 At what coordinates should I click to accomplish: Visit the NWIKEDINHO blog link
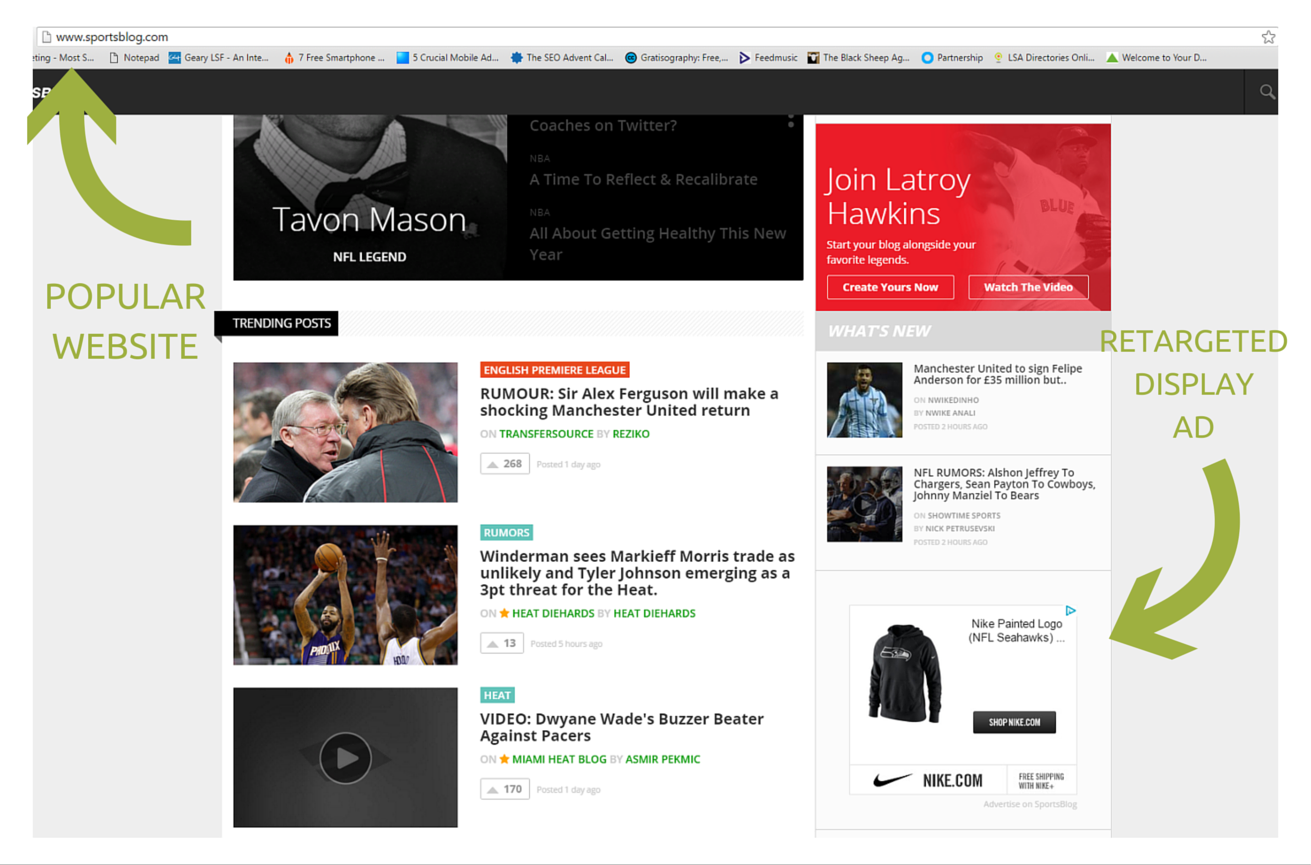tap(952, 400)
